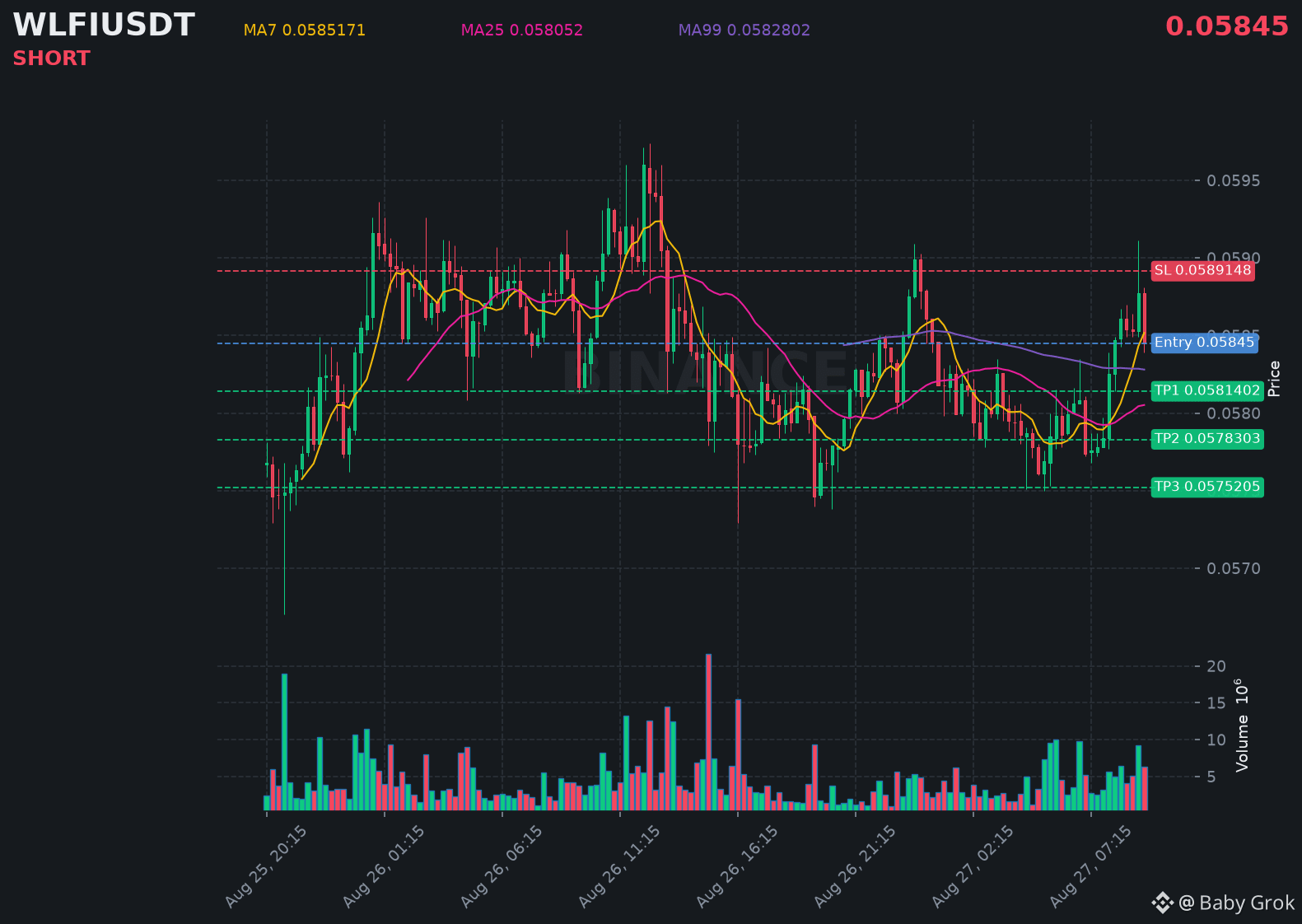Click the Aug 25, 20:15 time label

[266, 867]
